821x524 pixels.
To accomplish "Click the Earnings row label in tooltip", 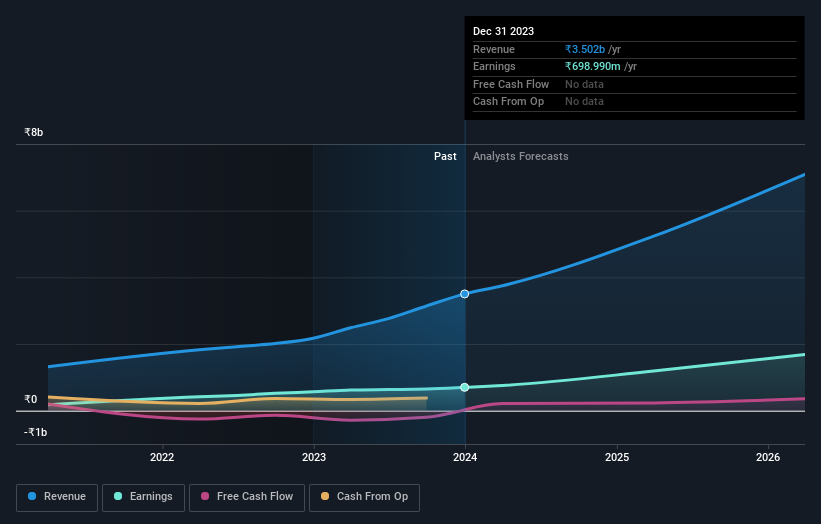I will (x=494, y=66).
